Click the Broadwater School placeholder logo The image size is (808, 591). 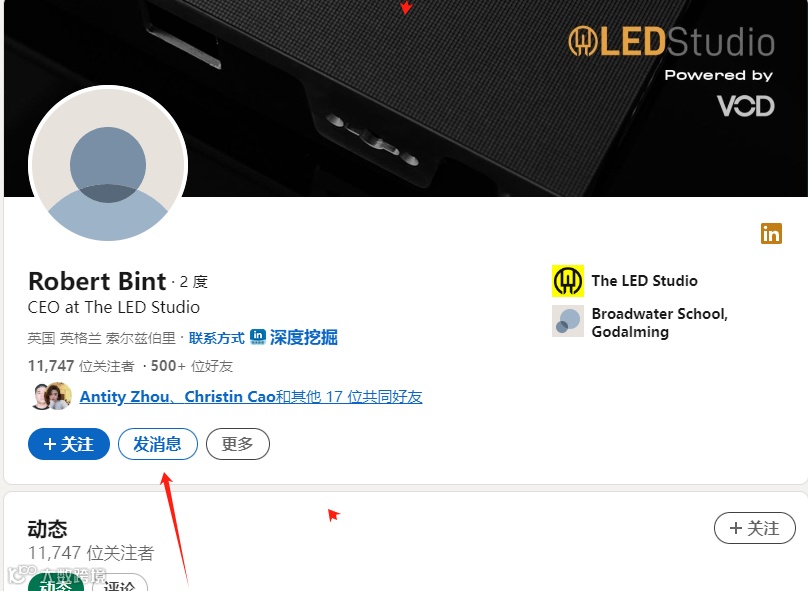pyautogui.click(x=568, y=320)
